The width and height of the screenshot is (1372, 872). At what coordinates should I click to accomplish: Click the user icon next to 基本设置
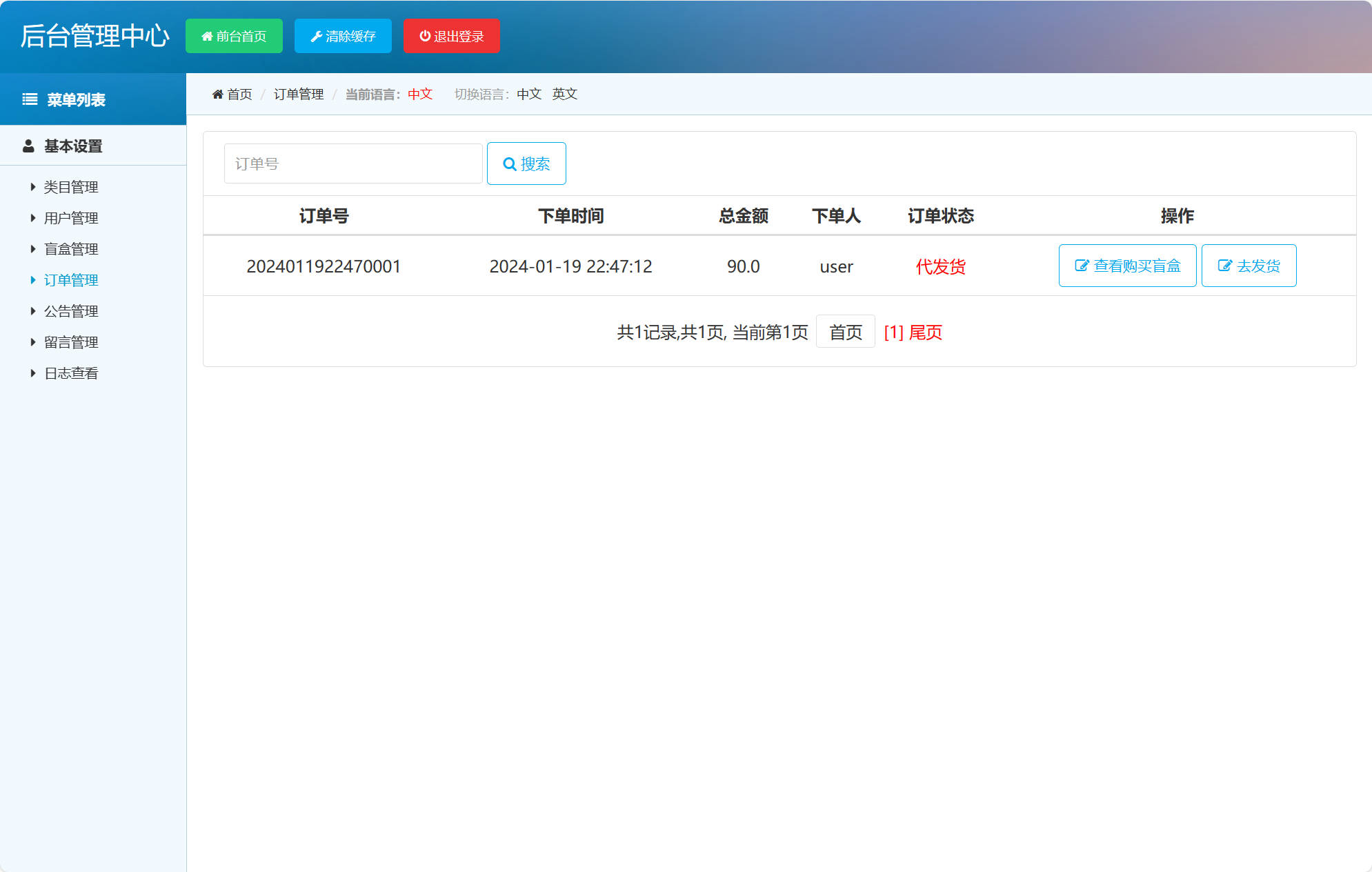pos(28,146)
